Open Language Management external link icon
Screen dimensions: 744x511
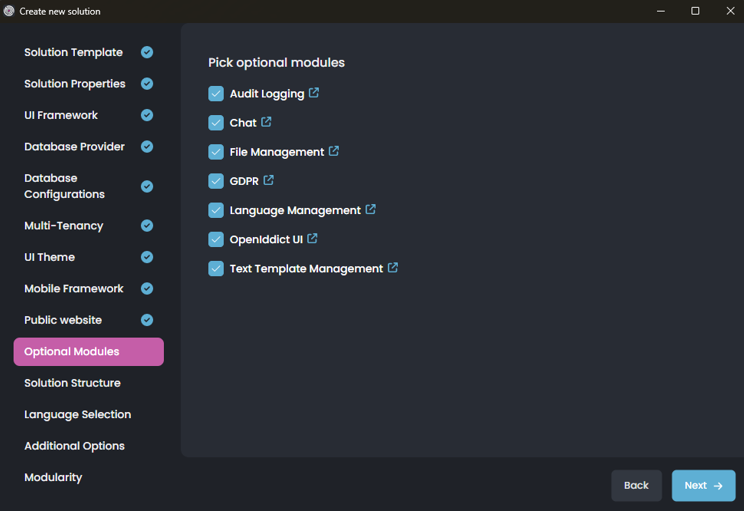pyautogui.click(x=371, y=210)
